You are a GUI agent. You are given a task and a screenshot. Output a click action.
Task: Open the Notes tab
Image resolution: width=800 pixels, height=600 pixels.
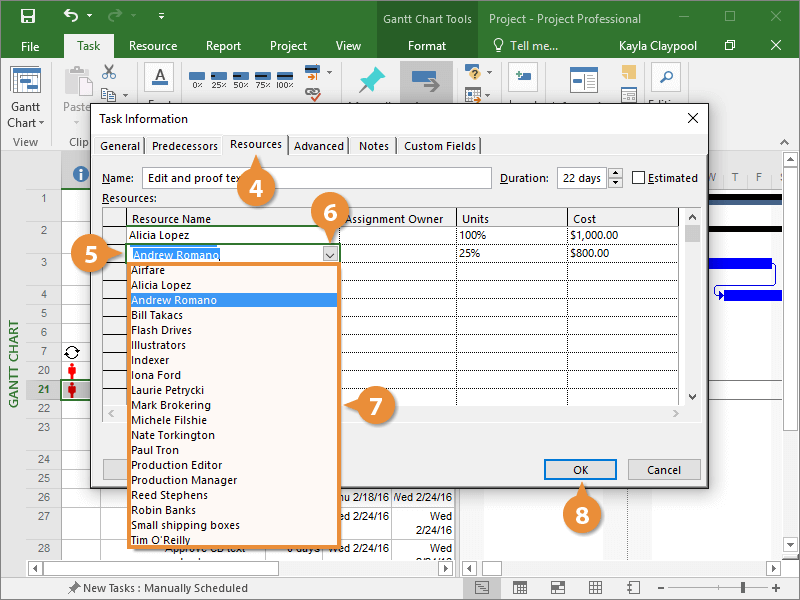[373, 146]
